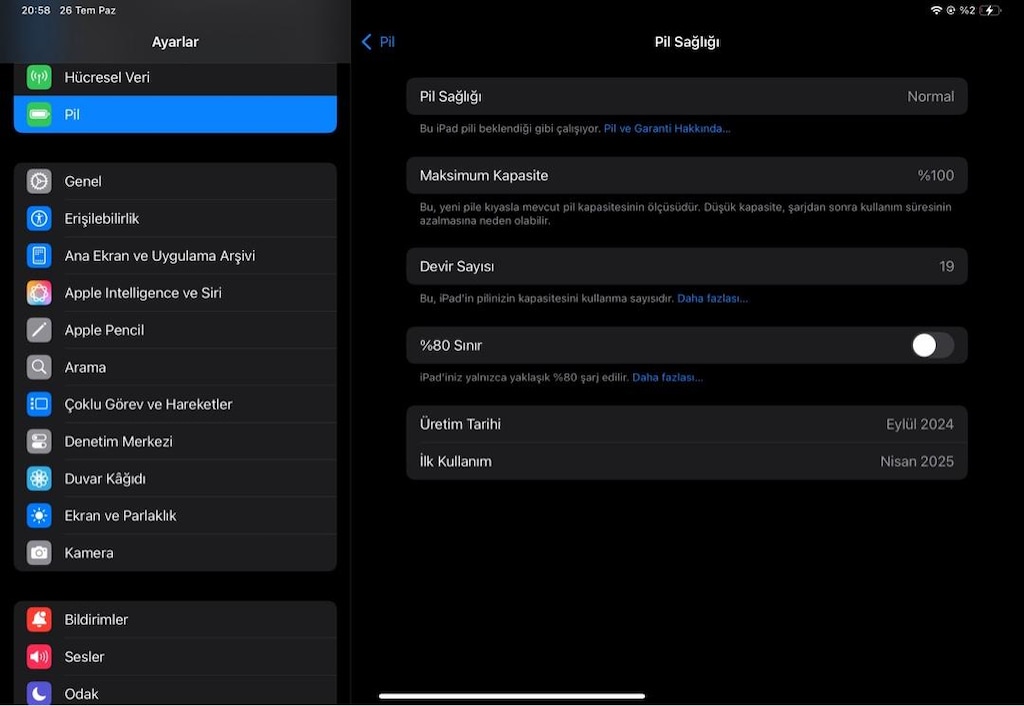This screenshot has height=706, width=1024.
Task: Open Ana Ekran ve Uygulama Arşivi label
Action: tap(159, 255)
